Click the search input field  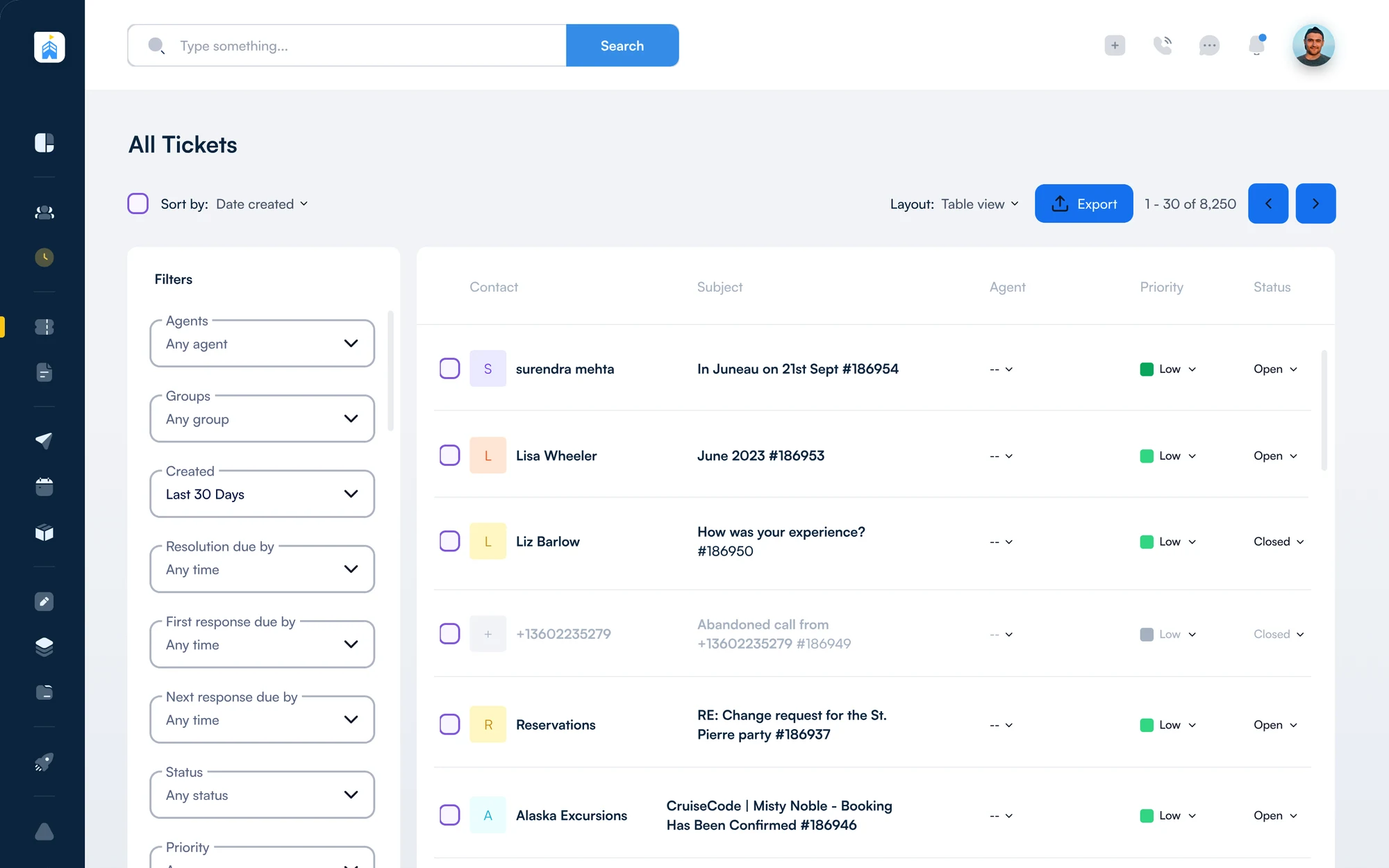tap(347, 46)
